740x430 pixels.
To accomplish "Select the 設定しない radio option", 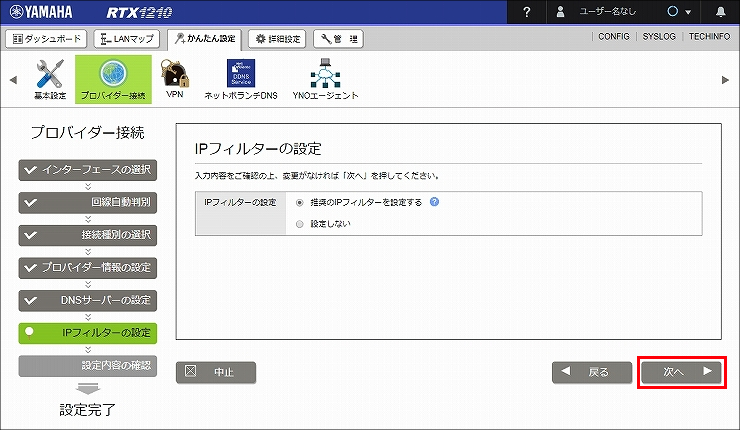I will point(300,224).
